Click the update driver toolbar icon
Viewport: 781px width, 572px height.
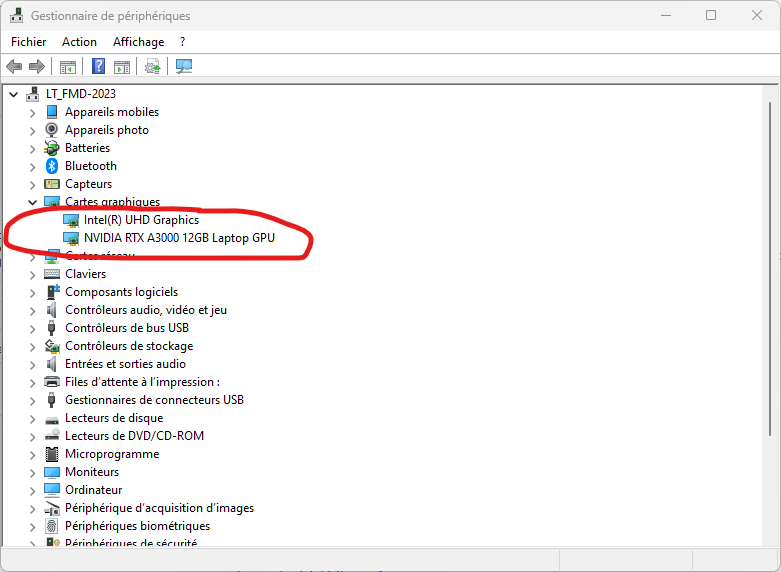point(152,67)
